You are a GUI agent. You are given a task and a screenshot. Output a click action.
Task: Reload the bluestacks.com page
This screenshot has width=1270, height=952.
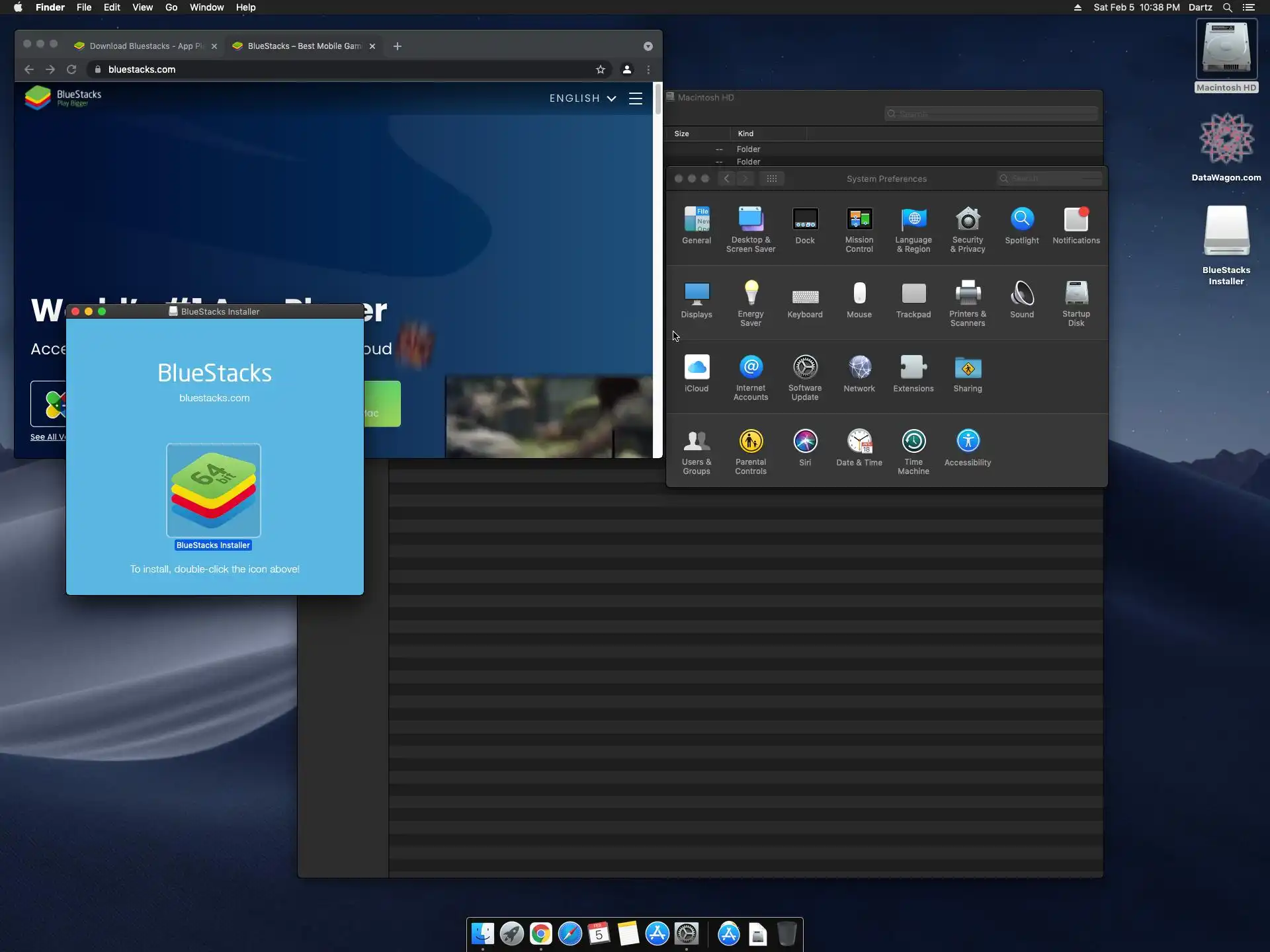pos(71,69)
